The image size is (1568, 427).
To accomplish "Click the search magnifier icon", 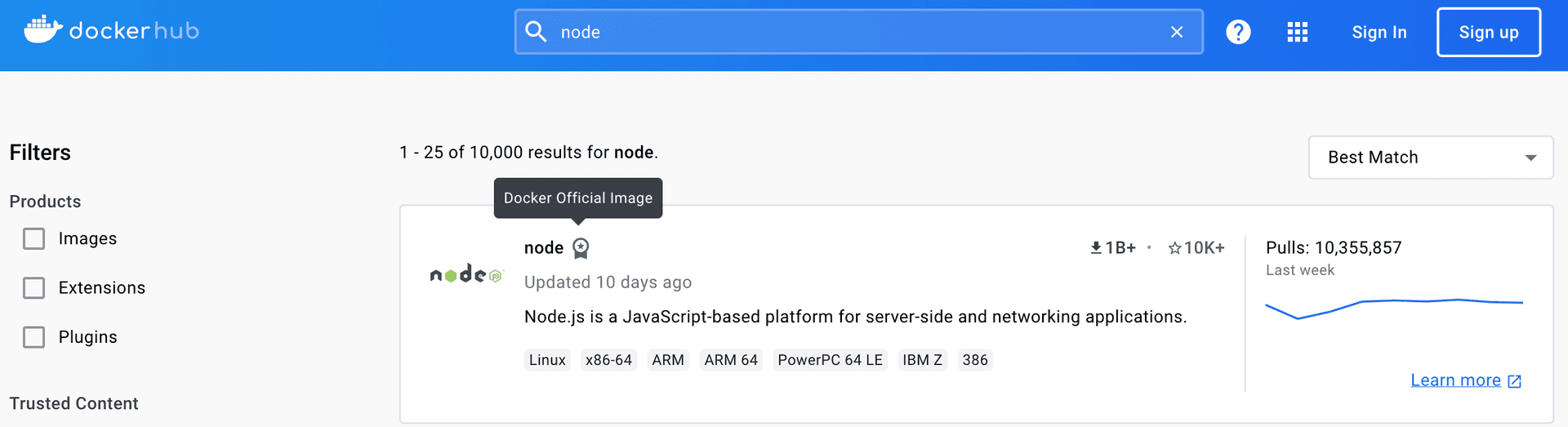I will pos(536,32).
